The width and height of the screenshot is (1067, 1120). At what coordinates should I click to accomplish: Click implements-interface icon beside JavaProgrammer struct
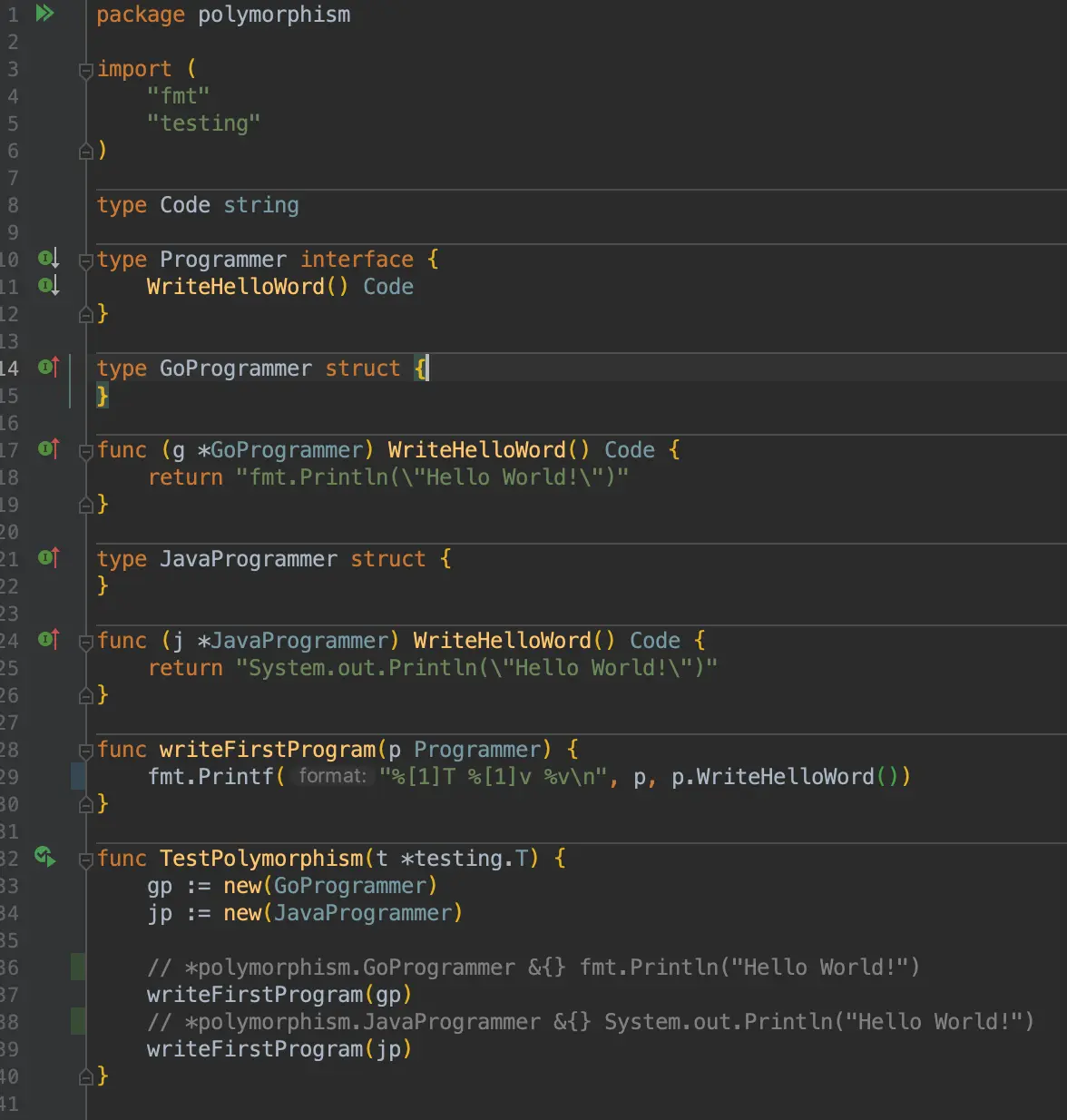point(45,559)
